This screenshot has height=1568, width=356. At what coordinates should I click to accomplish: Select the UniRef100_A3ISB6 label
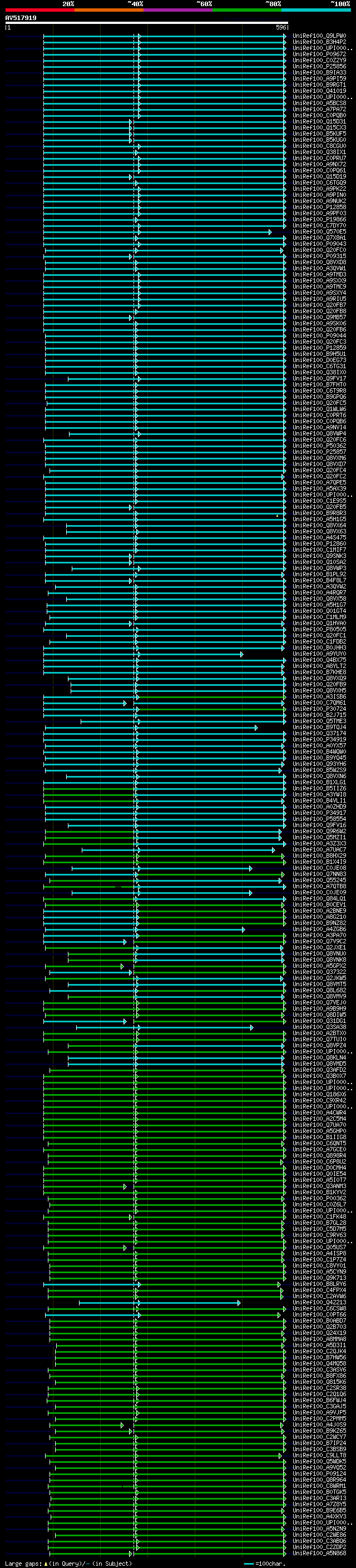[x=319, y=697]
